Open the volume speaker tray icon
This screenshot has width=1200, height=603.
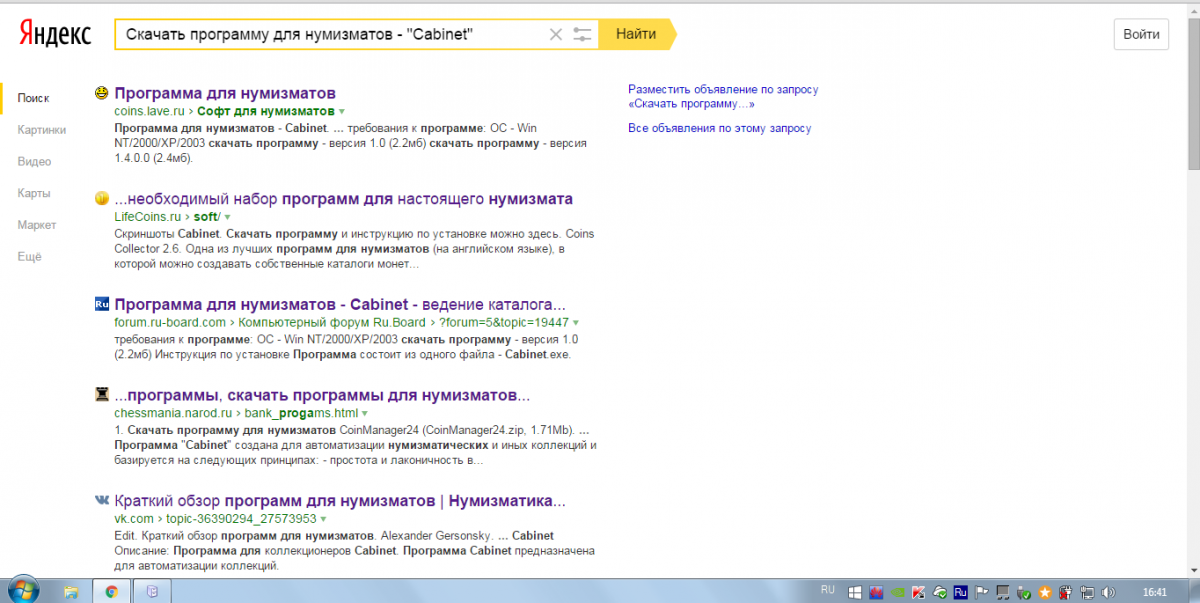(1108, 592)
